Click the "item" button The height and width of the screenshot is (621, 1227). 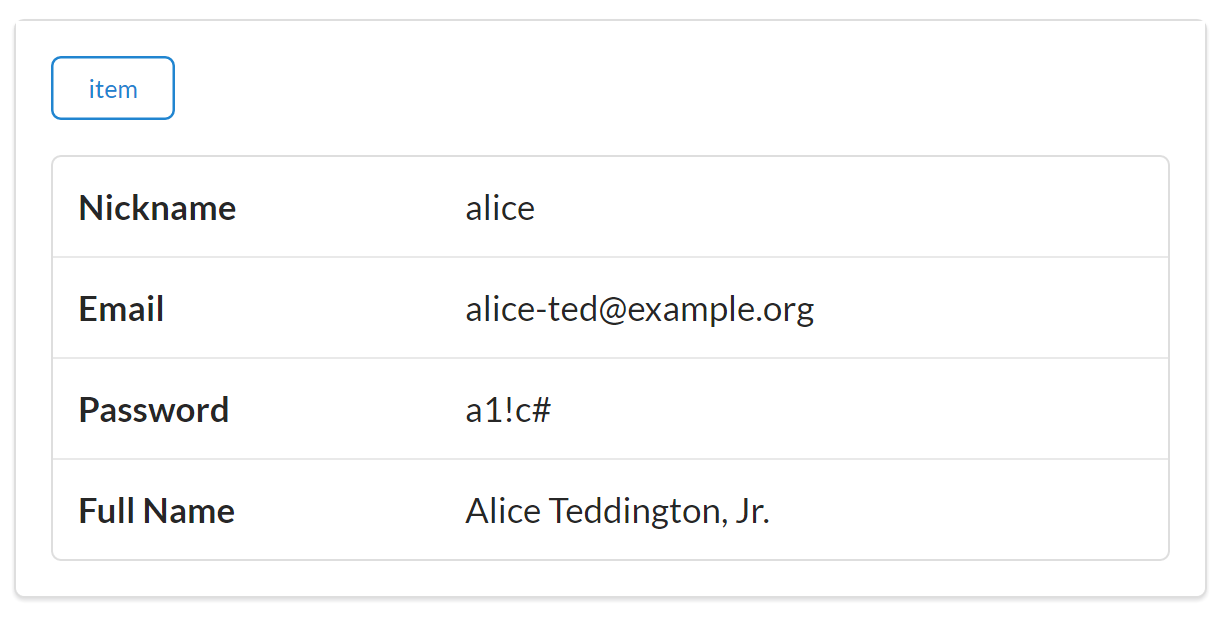pyautogui.click(x=113, y=89)
